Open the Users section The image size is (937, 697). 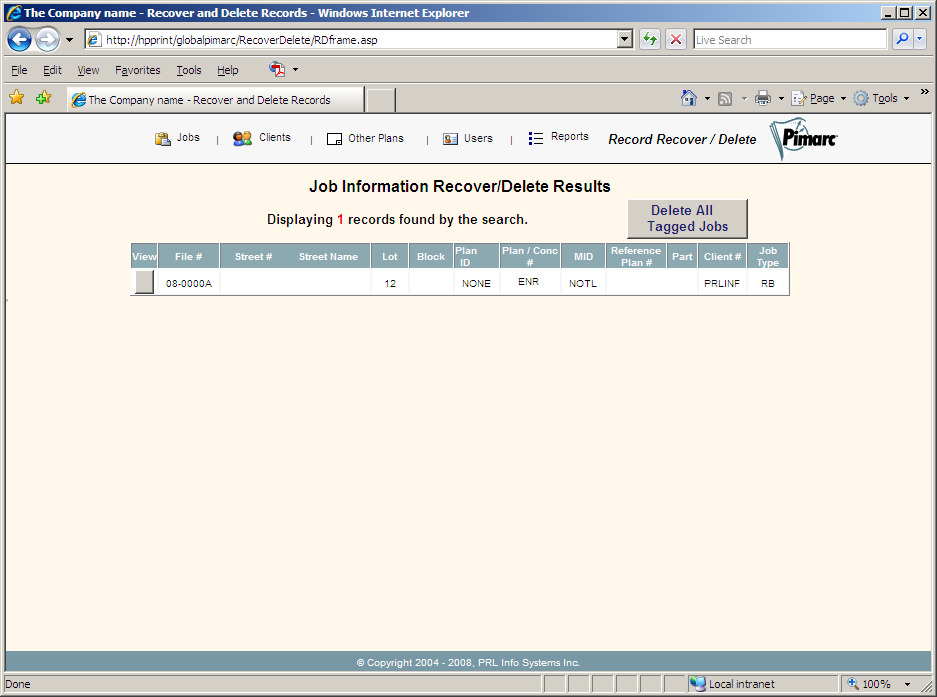[467, 139]
